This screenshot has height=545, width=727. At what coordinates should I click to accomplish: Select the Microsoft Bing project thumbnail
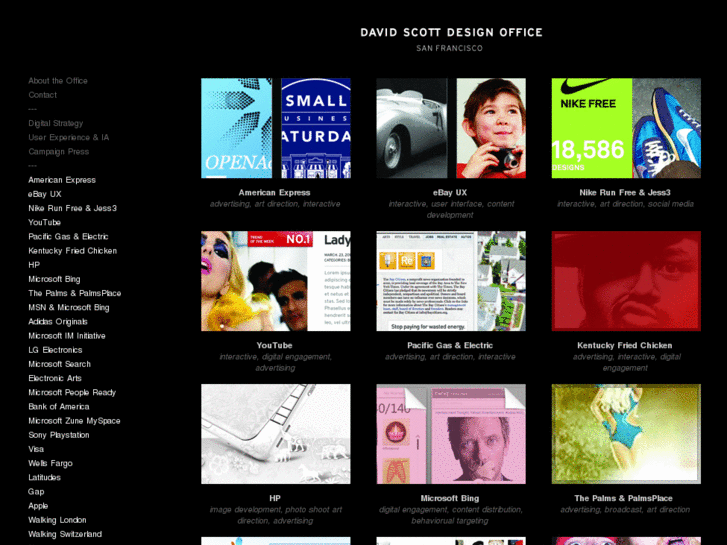click(x=450, y=434)
